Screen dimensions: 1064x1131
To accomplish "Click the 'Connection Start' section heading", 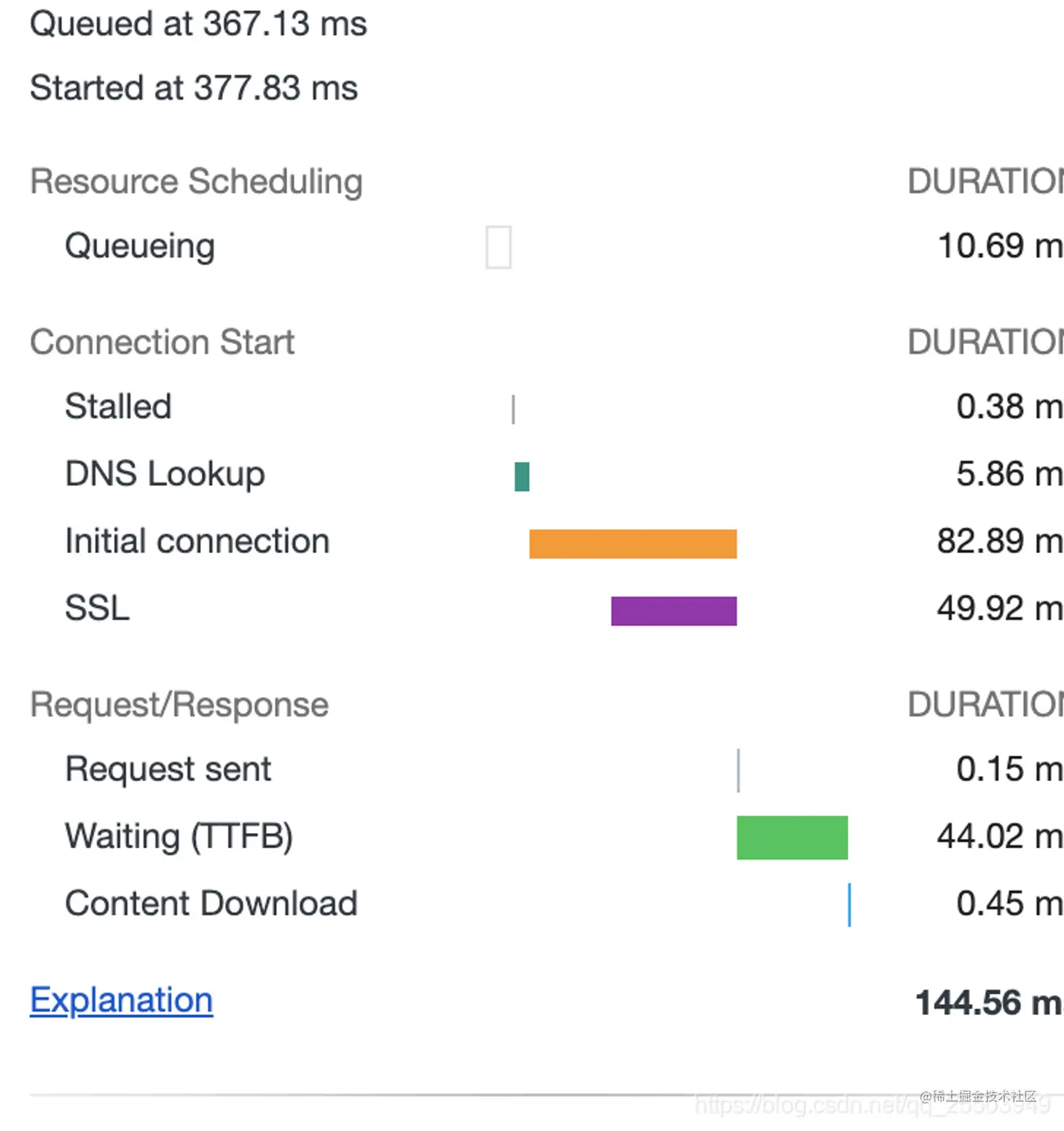I will (x=162, y=342).
